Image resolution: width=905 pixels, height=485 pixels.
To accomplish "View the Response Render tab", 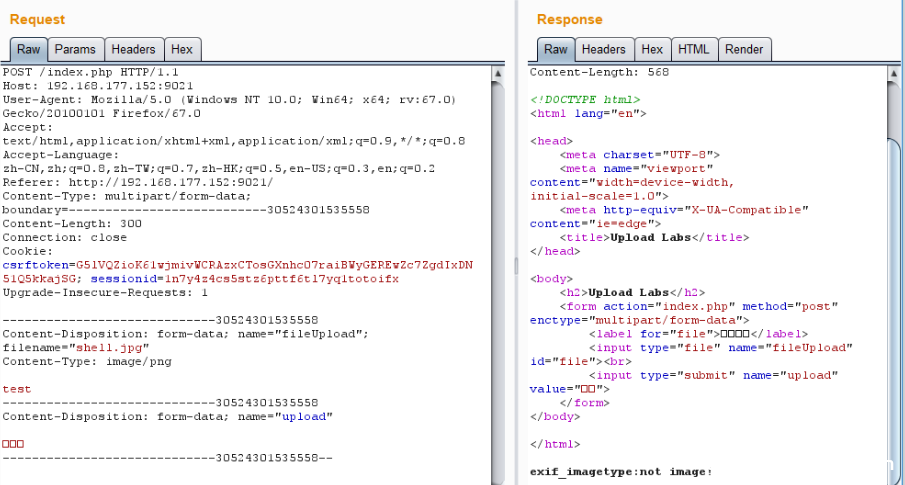I will [743, 49].
